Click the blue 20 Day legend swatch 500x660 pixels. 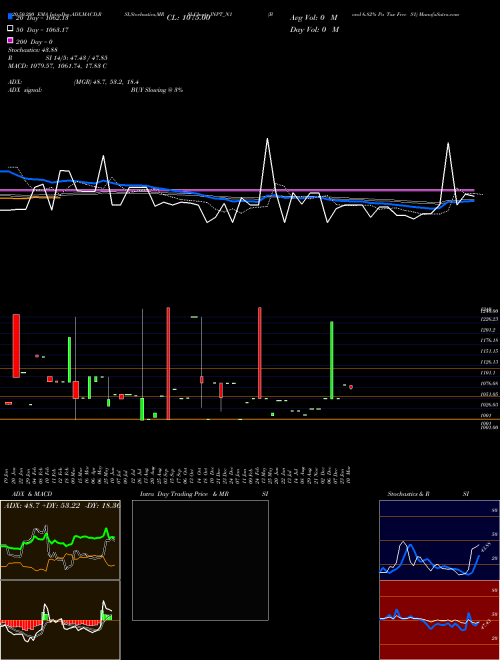click(10, 17)
